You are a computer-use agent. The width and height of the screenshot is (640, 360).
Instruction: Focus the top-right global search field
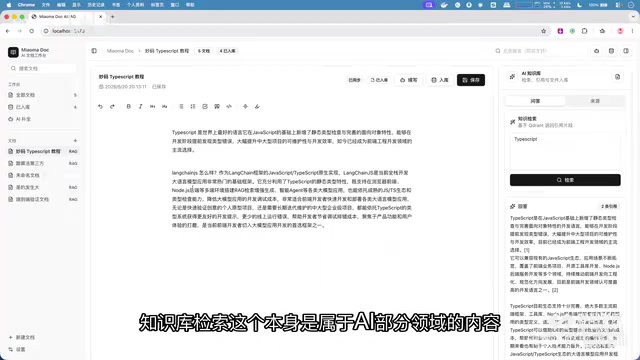click(x=540, y=51)
